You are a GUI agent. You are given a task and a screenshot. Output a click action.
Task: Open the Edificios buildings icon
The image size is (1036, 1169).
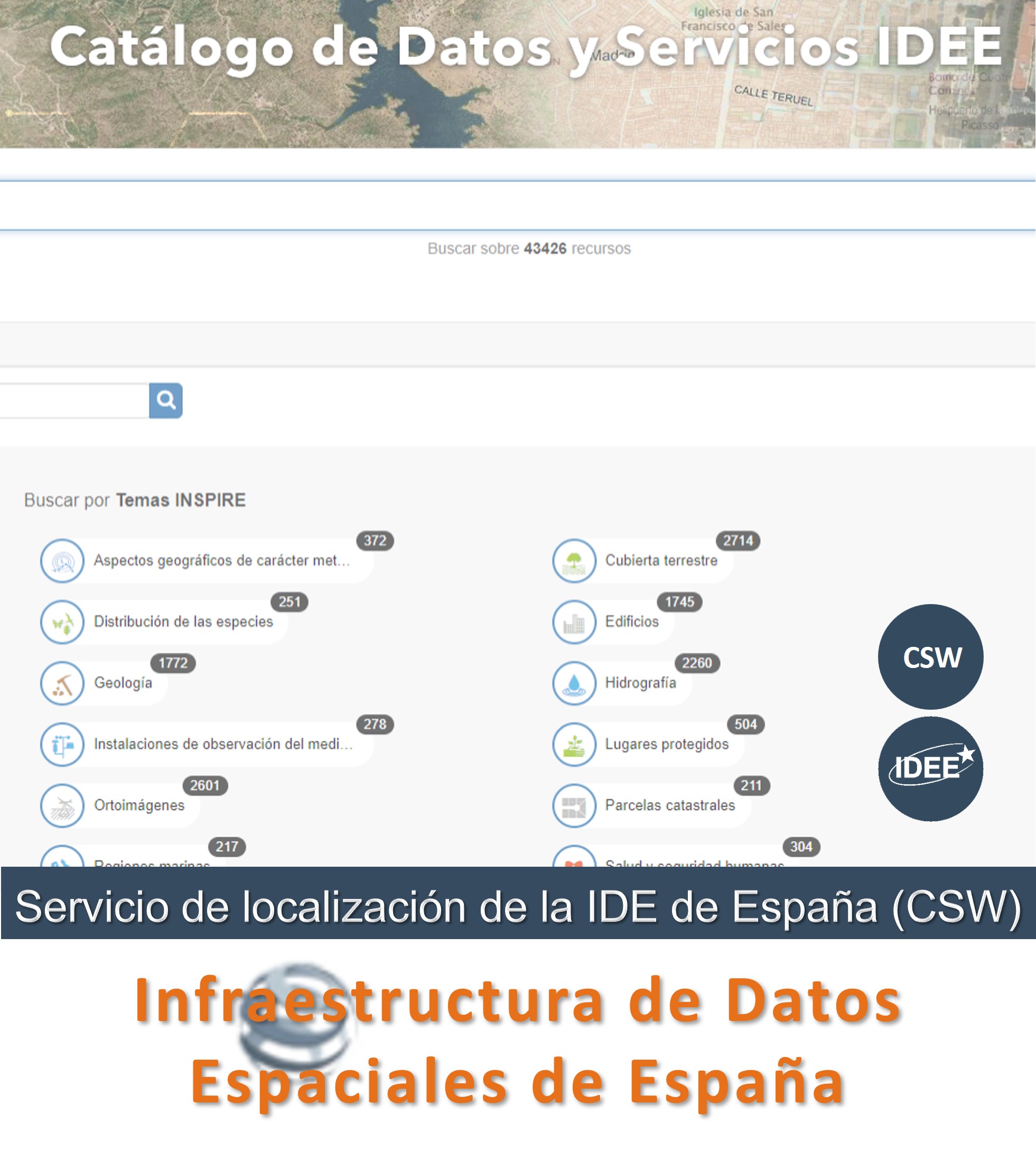coord(575,622)
